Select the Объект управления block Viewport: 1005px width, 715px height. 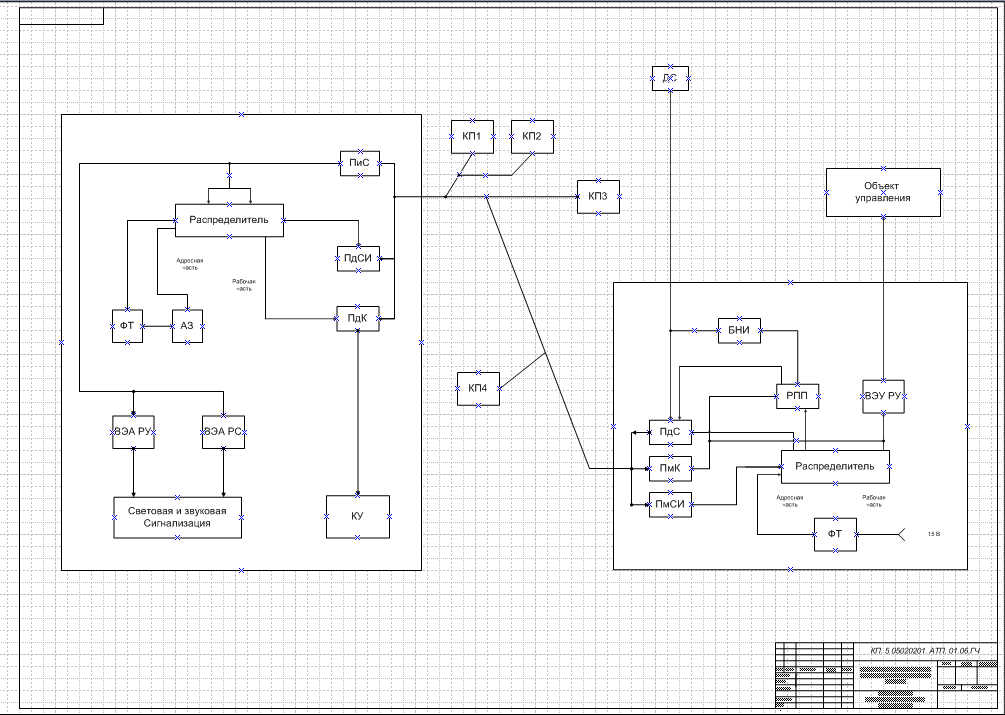(x=883, y=192)
